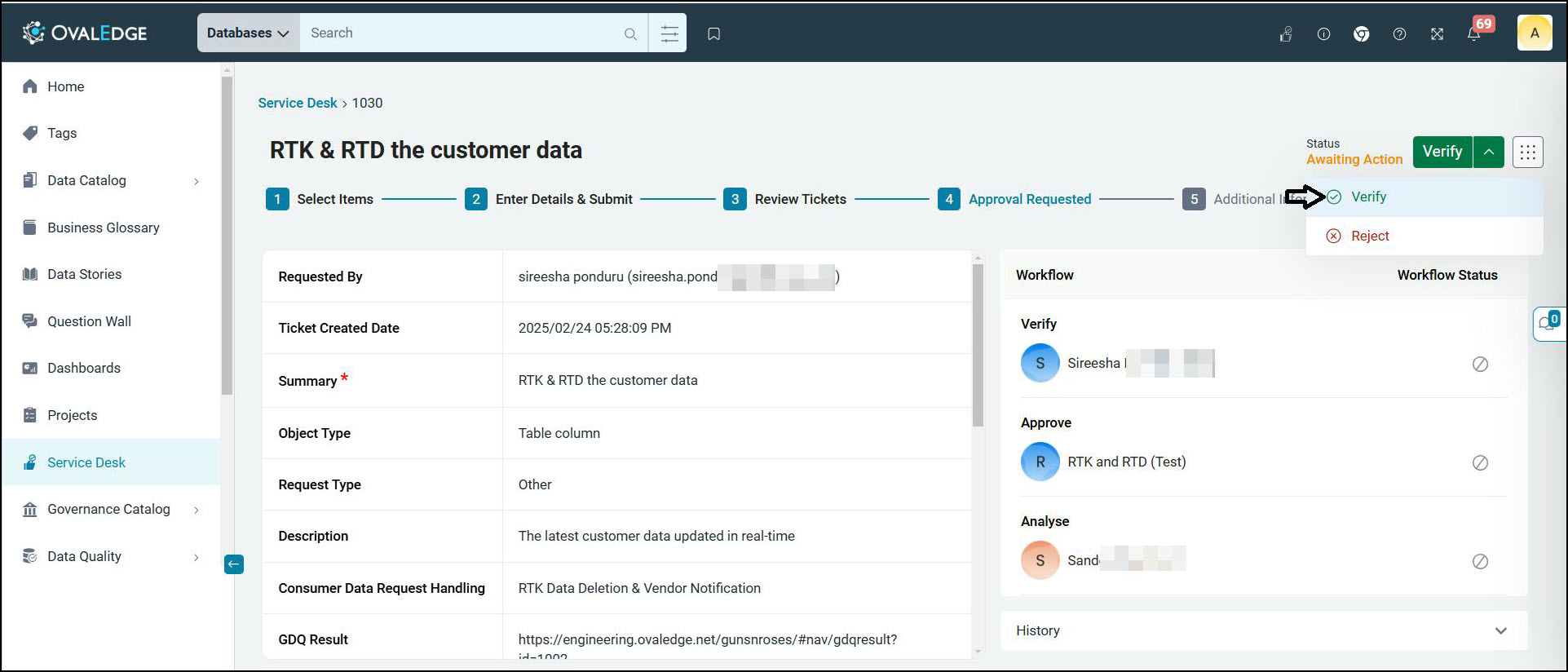
Task: Open Governance Catalog in sidebar
Action: pos(110,509)
